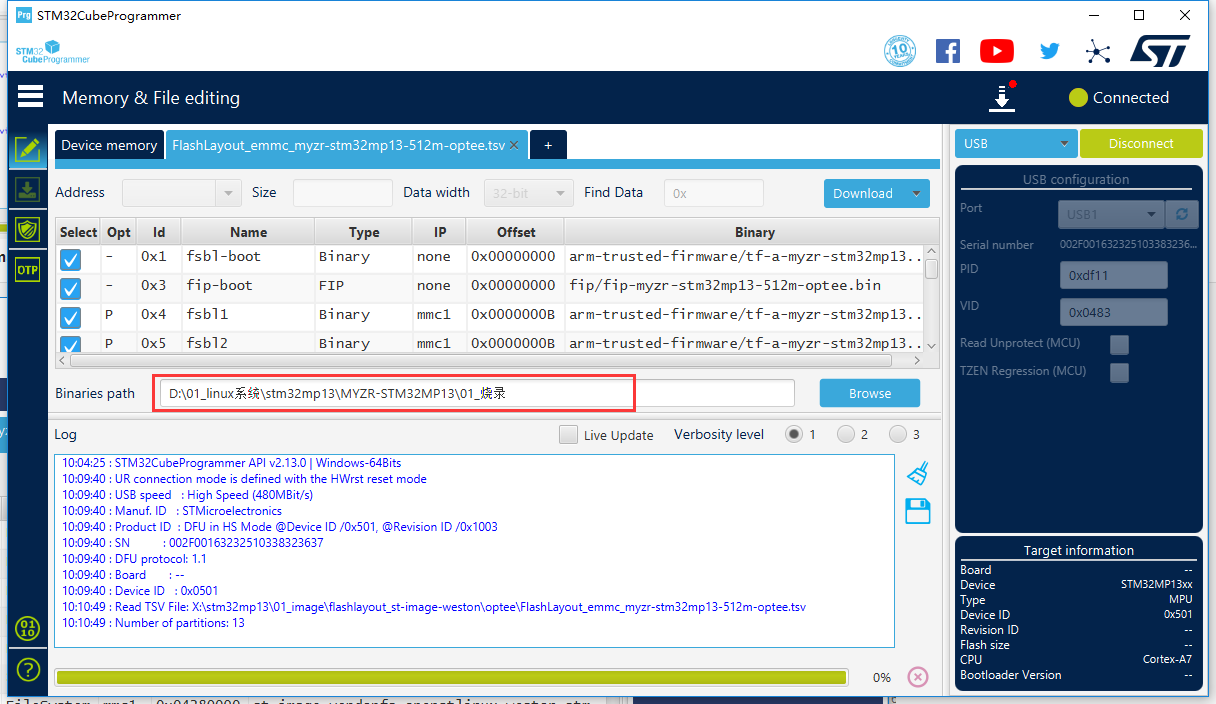The height and width of the screenshot is (704, 1216).
Task: Open the help question mark icon
Action: pos(28,669)
